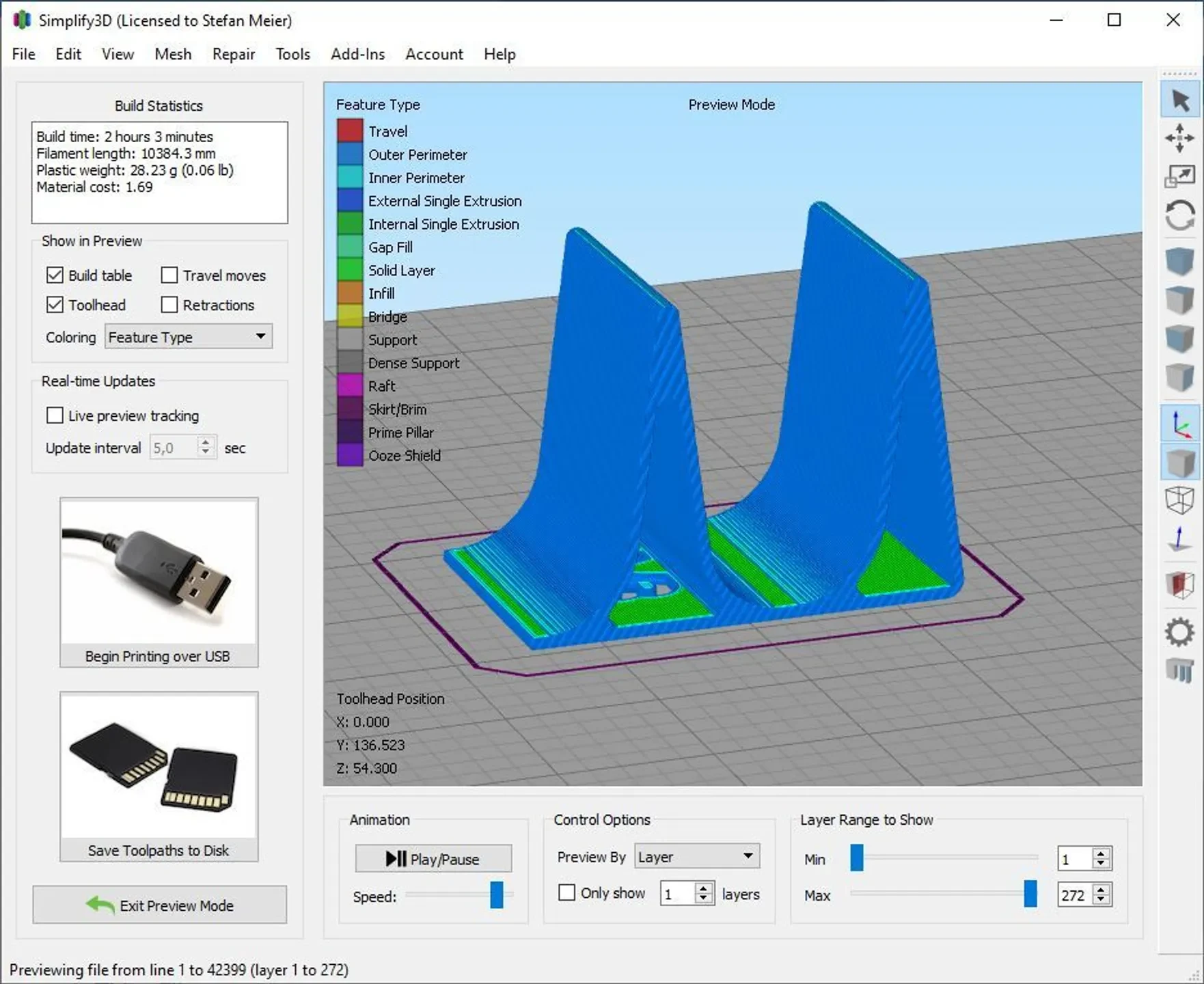Click the Simplify3D app logo in title bar
This screenshot has width=1204, height=984.
tap(22, 20)
